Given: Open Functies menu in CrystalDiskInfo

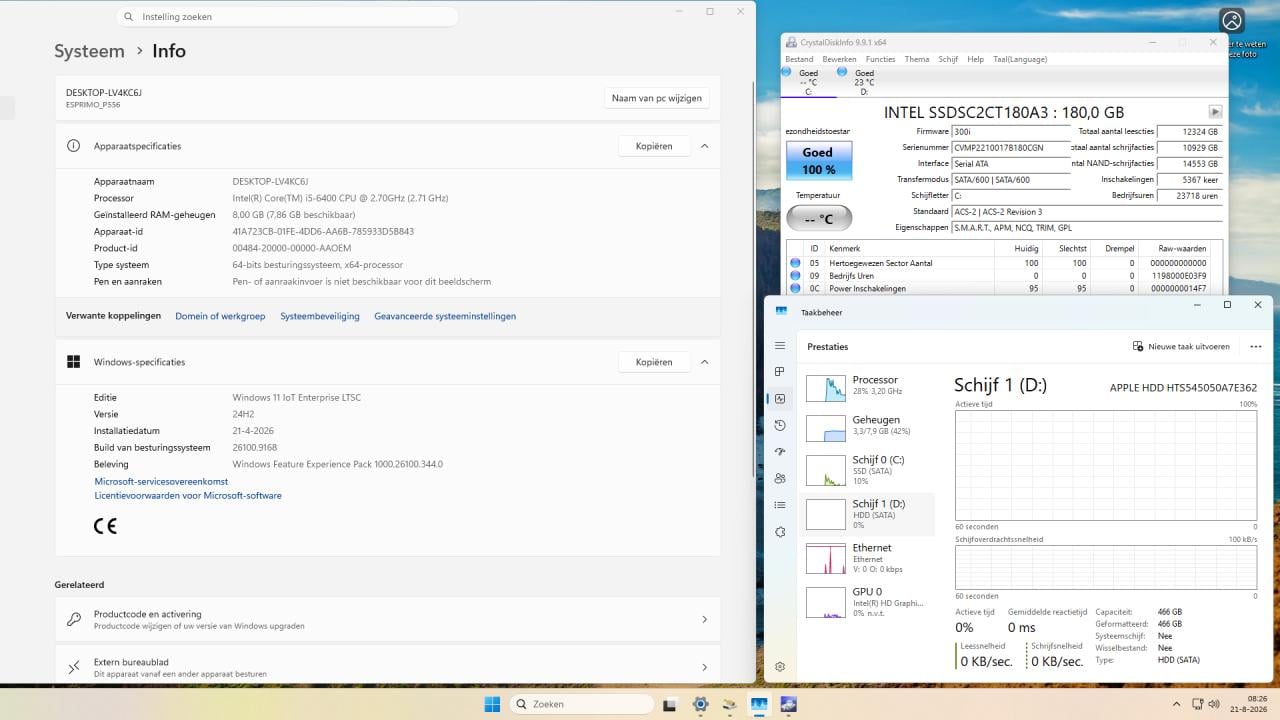Looking at the screenshot, I should (x=881, y=59).
